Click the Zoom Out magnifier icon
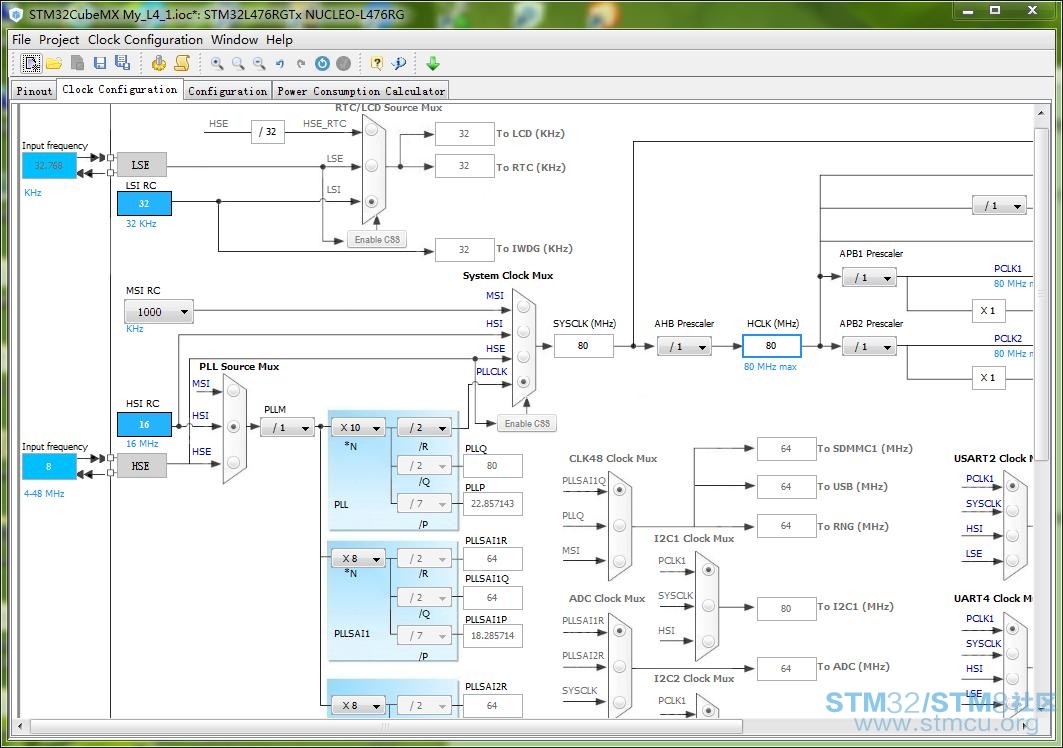The width and height of the screenshot is (1063, 748). coord(259,63)
